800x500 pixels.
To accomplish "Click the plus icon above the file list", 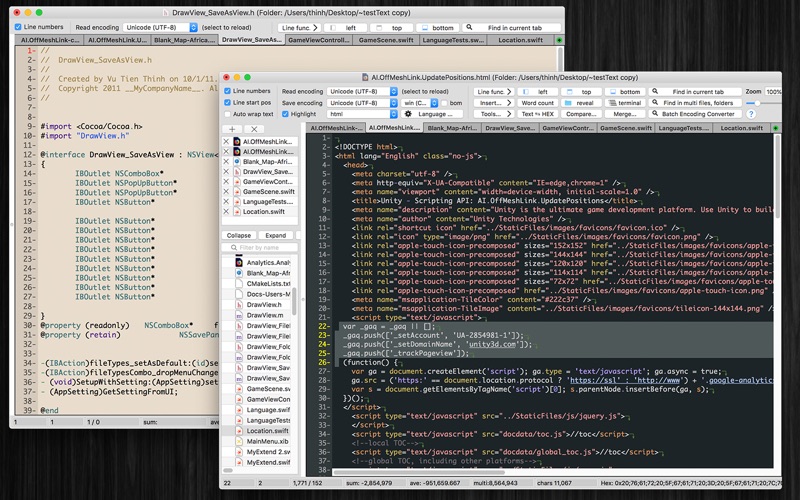I will click(x=232, y=129).
